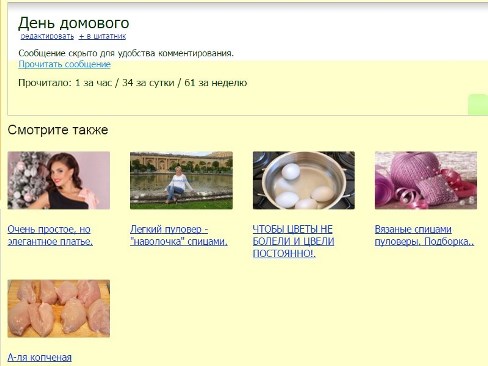Add post via '+ в цитатник' link
The height and width of the screenshot is (366, 488).
102,36
